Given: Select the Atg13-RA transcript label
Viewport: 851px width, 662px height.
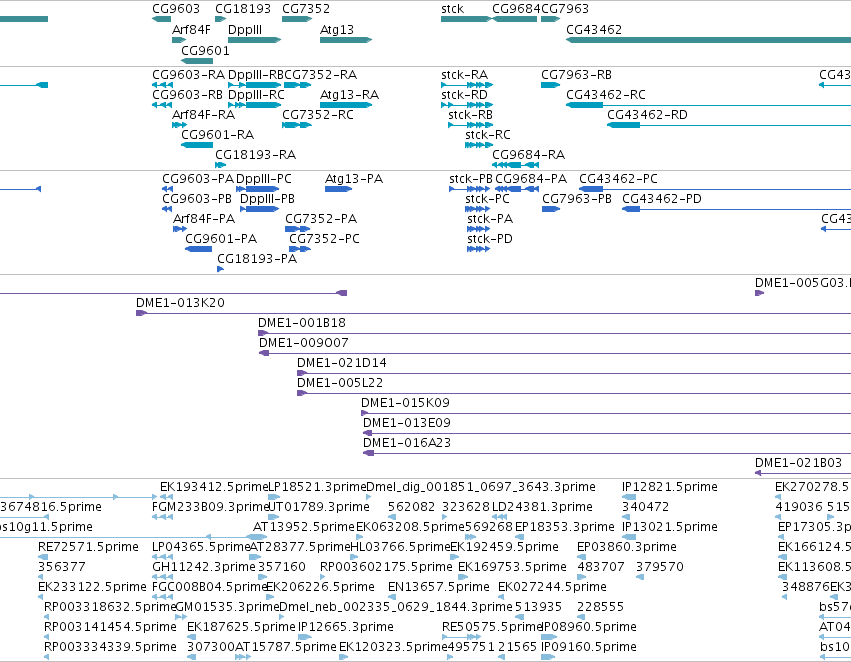Looking at the screenshot, I should pos(349,95).
